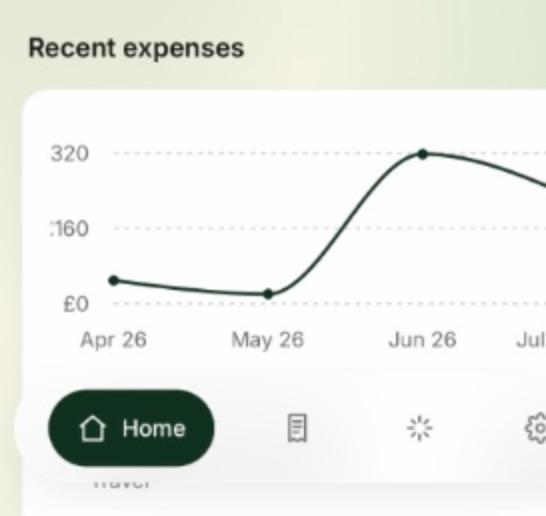Click the Apr 26 axis label
This screenshot has height=516, width=546.
(114, 340)
